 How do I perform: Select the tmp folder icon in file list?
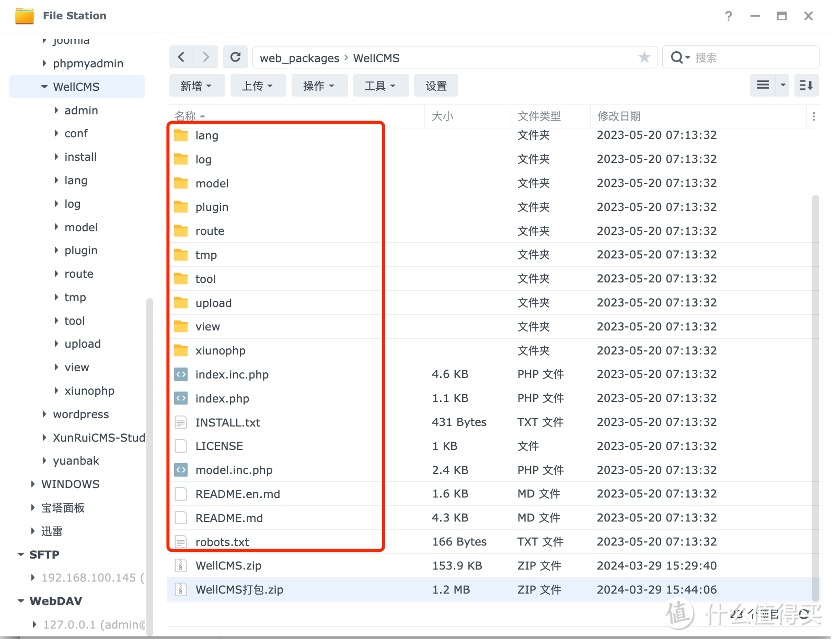click(181, 255)
